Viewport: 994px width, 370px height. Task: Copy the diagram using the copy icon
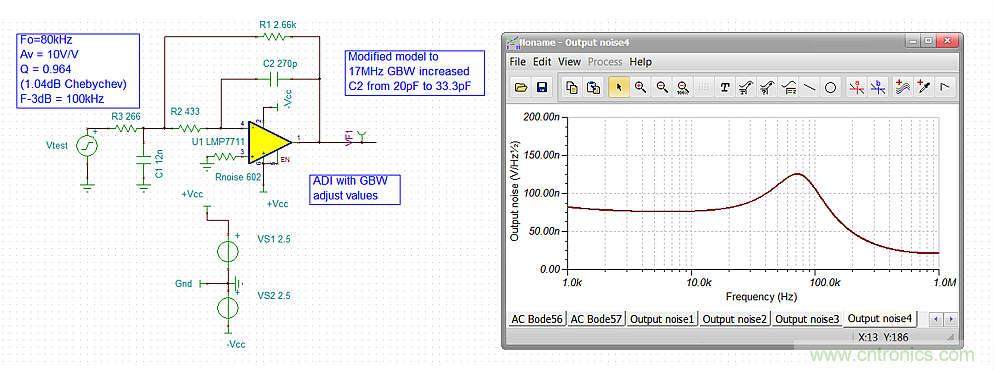(x=572, y=88)
